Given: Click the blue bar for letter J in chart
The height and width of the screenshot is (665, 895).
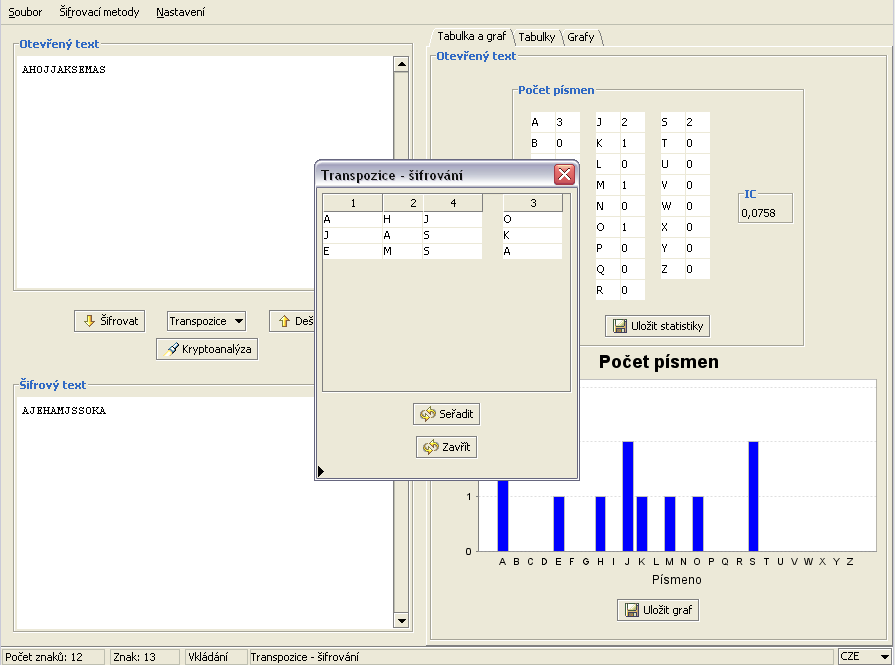Looking at the screenshot, I should pos(628,496).
